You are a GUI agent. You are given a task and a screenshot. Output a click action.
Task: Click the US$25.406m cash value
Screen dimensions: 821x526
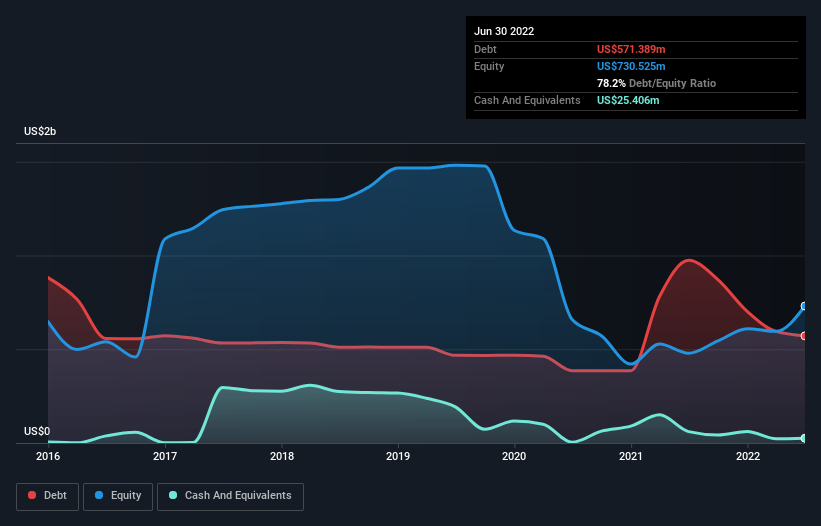point(628,100)
